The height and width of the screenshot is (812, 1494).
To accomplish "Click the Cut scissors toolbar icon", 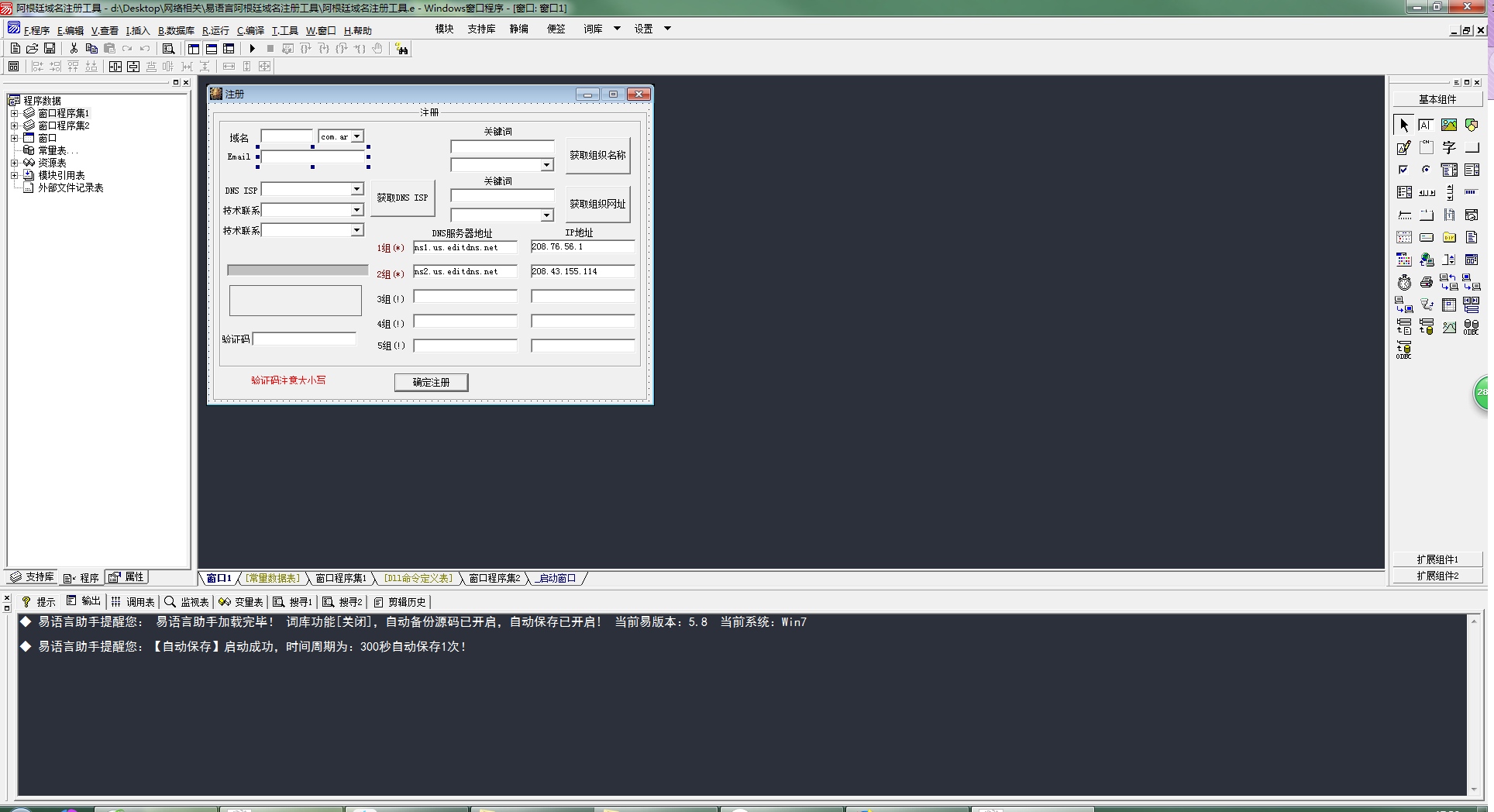I will coord(74,49).
